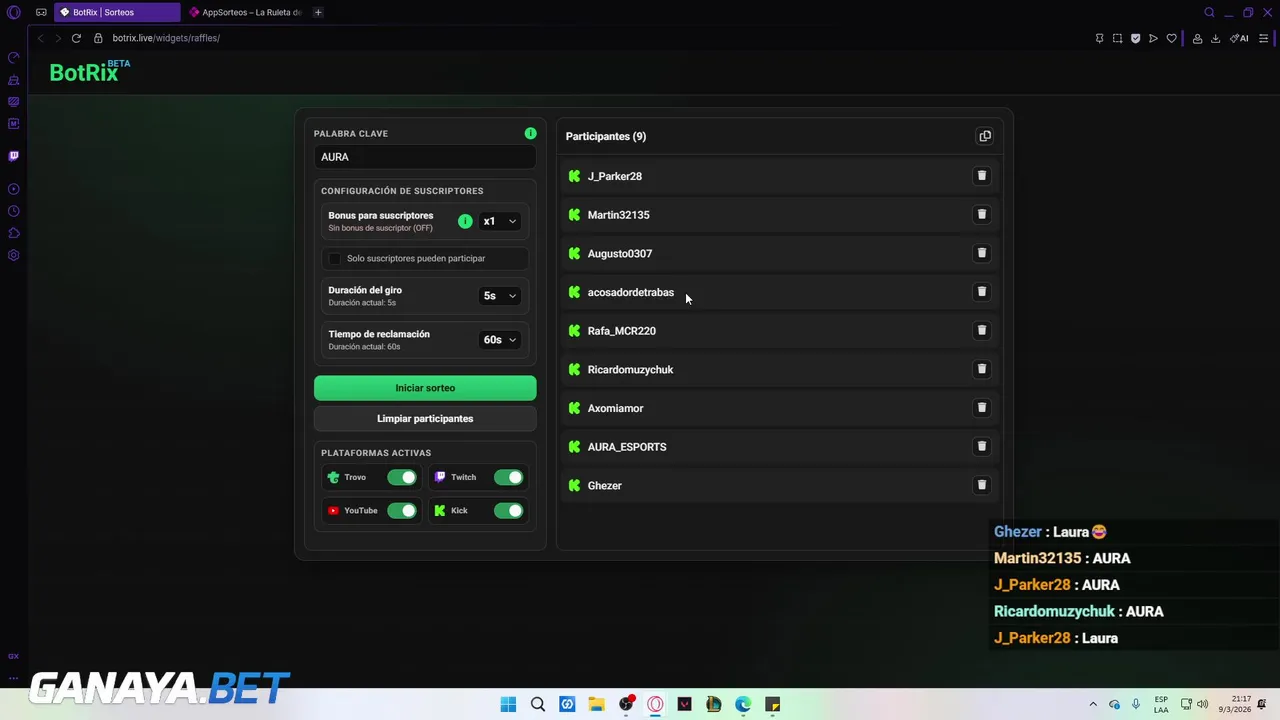Open the Easy Setup sliders icon
Image resolution: width=1280 pixels, height=720 pixels.
pyautogui.click(x=1264, y=38)
